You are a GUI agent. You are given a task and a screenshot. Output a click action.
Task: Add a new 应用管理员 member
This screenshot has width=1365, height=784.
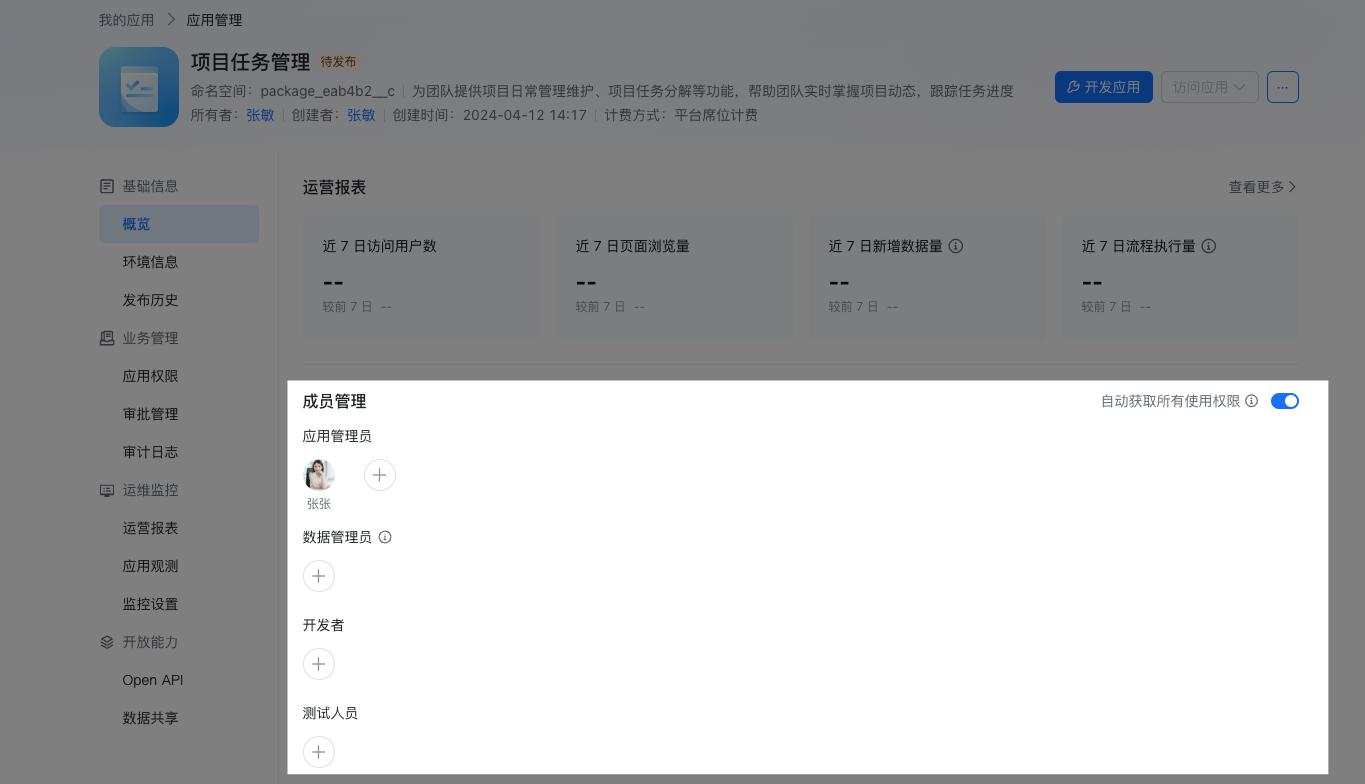[x=380, y=475]
